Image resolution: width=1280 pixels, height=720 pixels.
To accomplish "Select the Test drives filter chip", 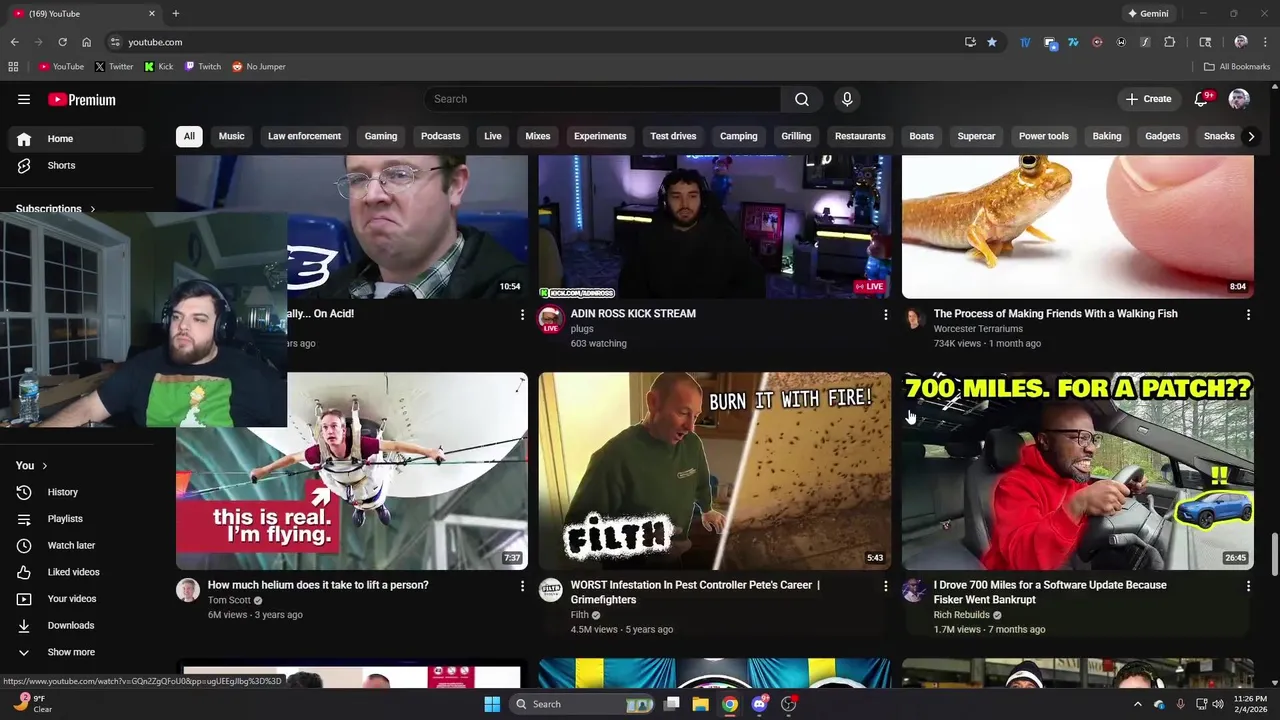I will (x=673, y=136).
